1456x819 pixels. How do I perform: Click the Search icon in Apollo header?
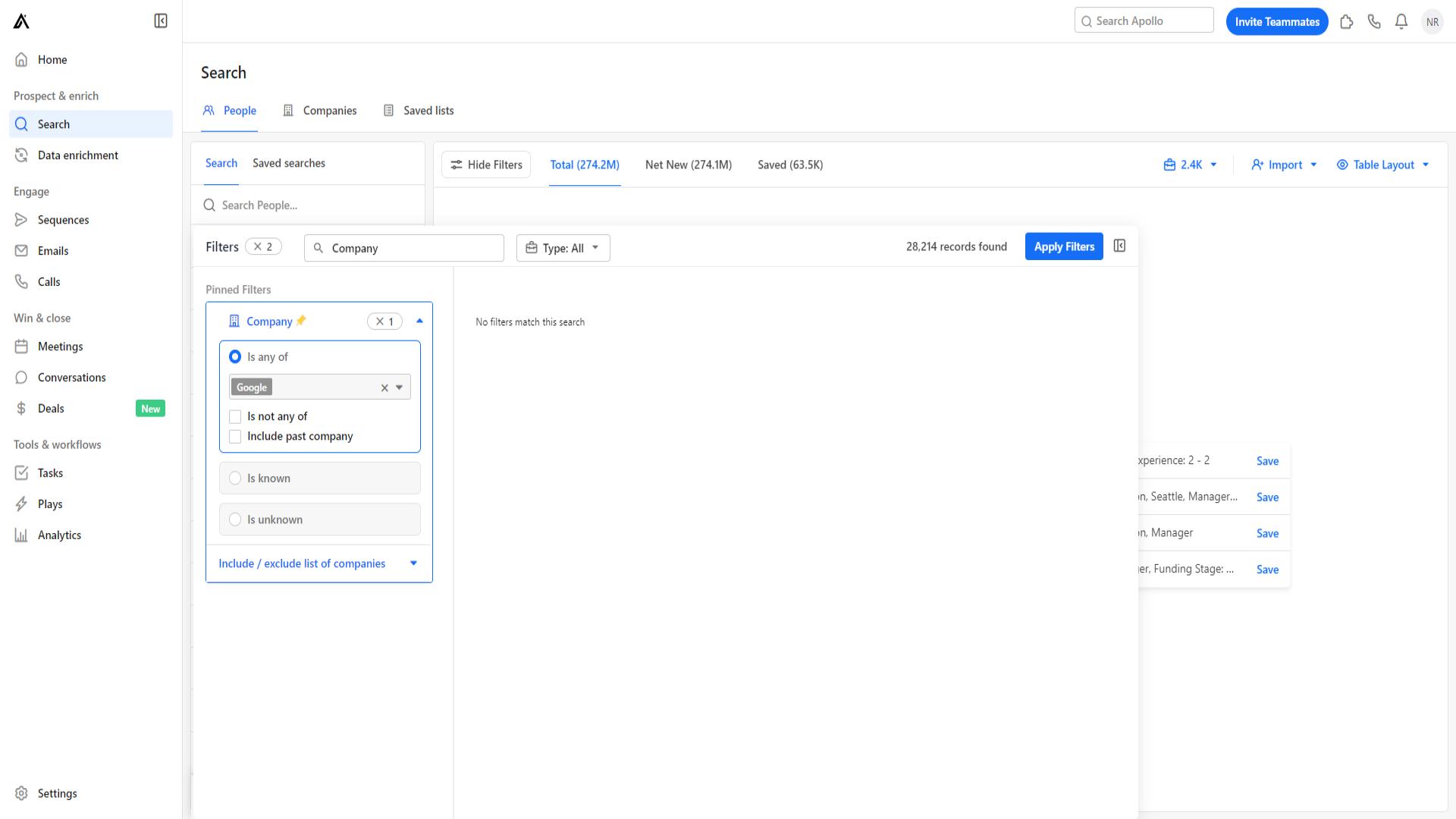(1086, 21)
